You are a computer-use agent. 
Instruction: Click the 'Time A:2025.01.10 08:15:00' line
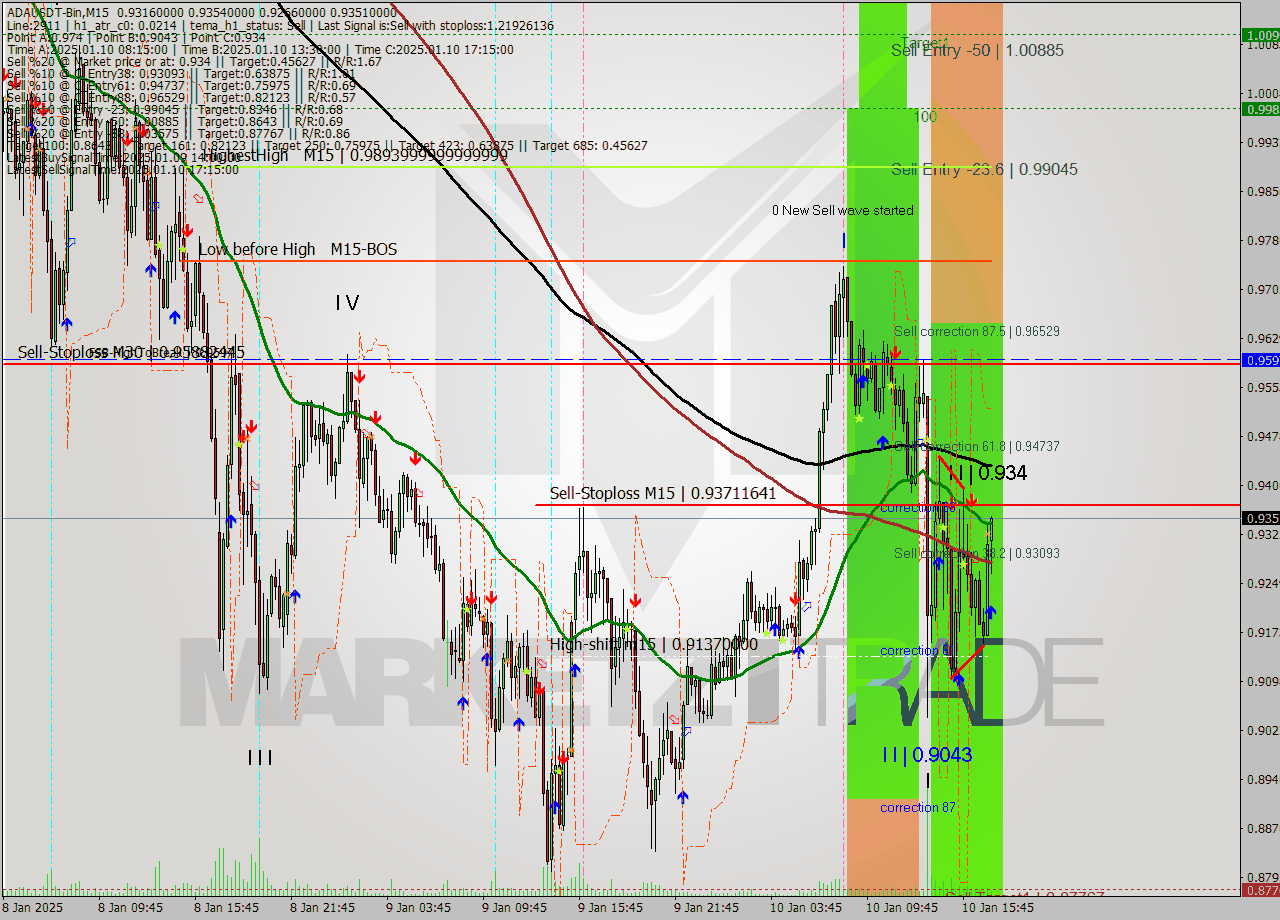click(88, 49)
